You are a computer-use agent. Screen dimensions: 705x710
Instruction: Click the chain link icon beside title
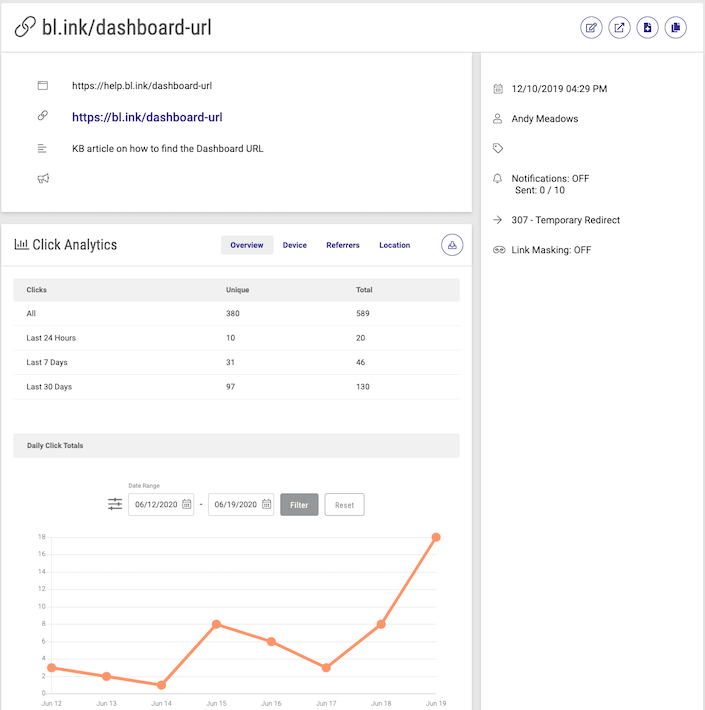point(25,27)
